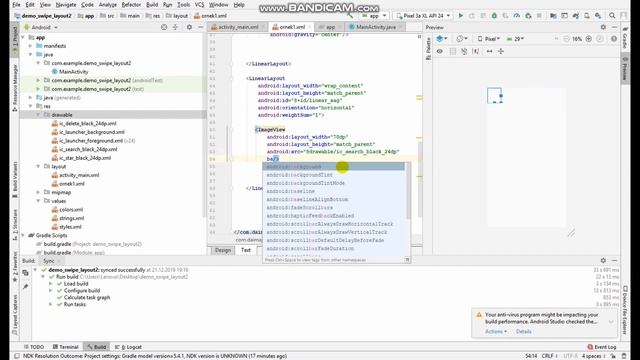Viewport: 640px width, 360px height.
Task: Click the ImageView tag in the code editor
Action: (x=270, y=129)
